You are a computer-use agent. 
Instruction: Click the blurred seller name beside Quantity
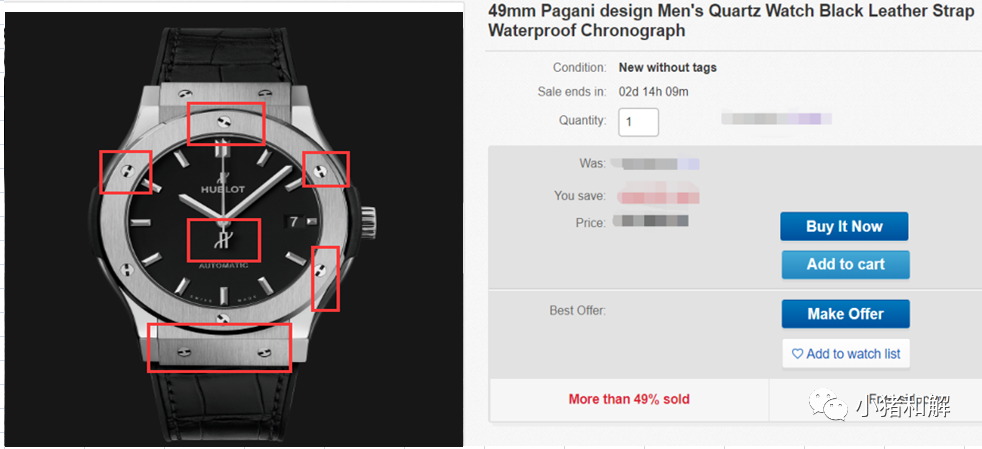pos(777,118)
